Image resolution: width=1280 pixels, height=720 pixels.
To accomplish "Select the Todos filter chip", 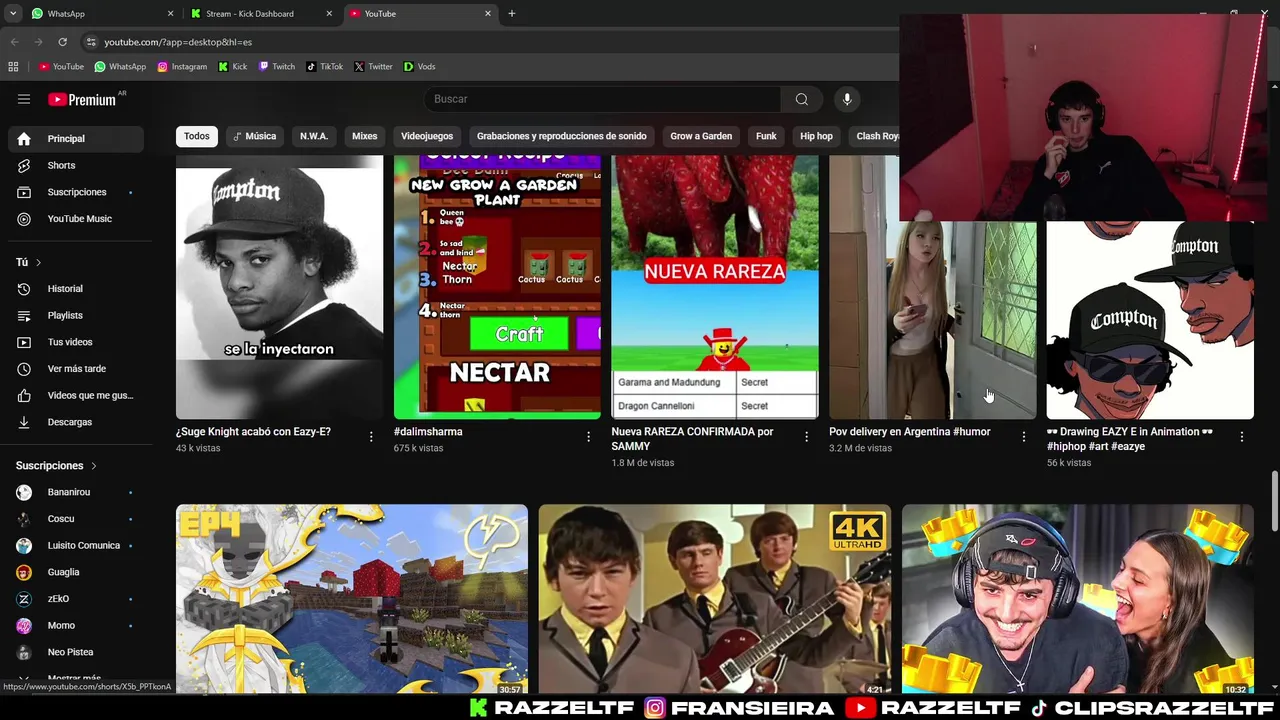I will tap(197, 136).
